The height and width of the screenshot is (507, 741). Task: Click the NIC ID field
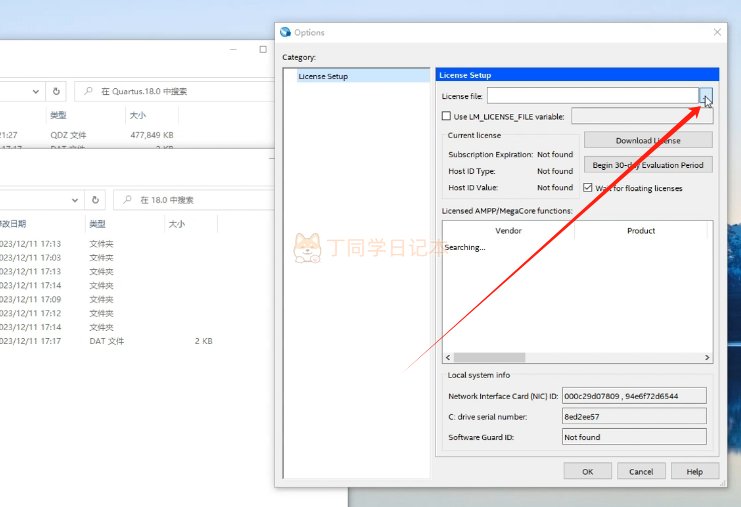click(634, 396)
